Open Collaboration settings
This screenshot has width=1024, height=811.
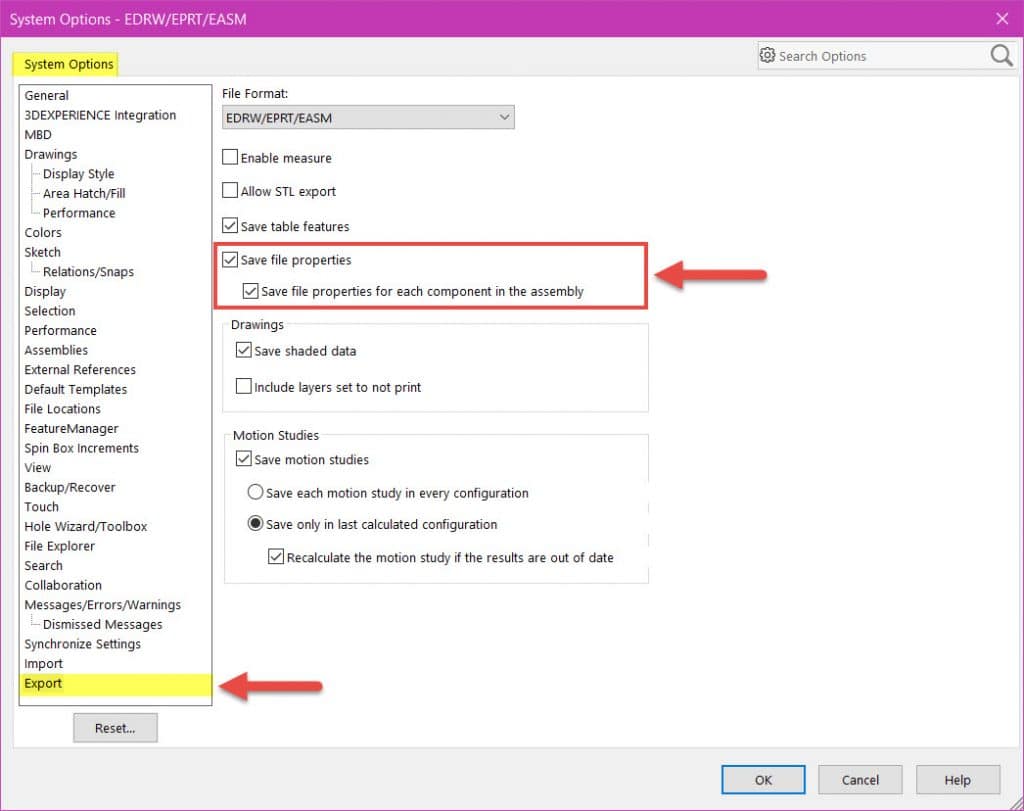click(x=63, y=585)
